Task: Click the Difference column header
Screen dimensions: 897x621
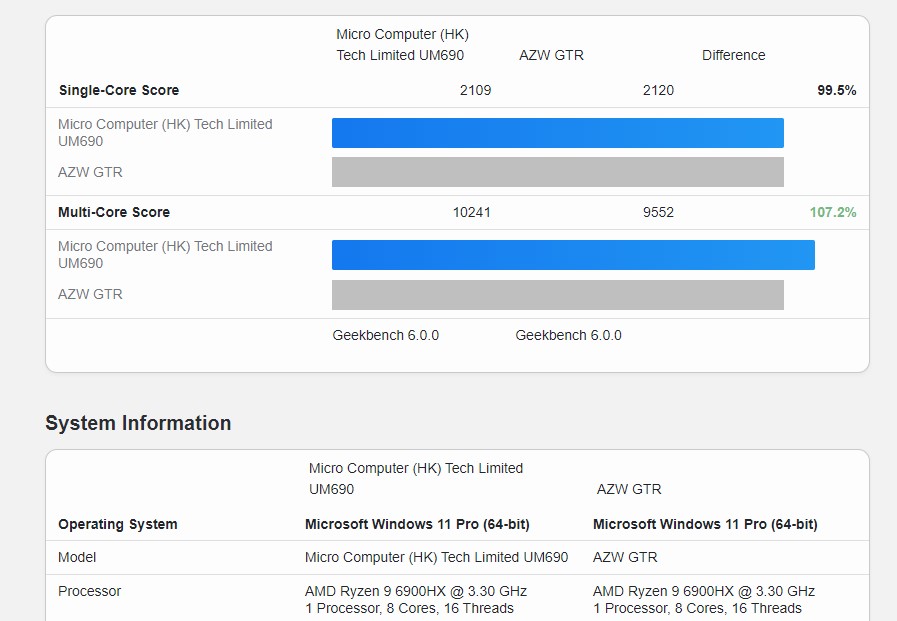Action: [733, 55]
